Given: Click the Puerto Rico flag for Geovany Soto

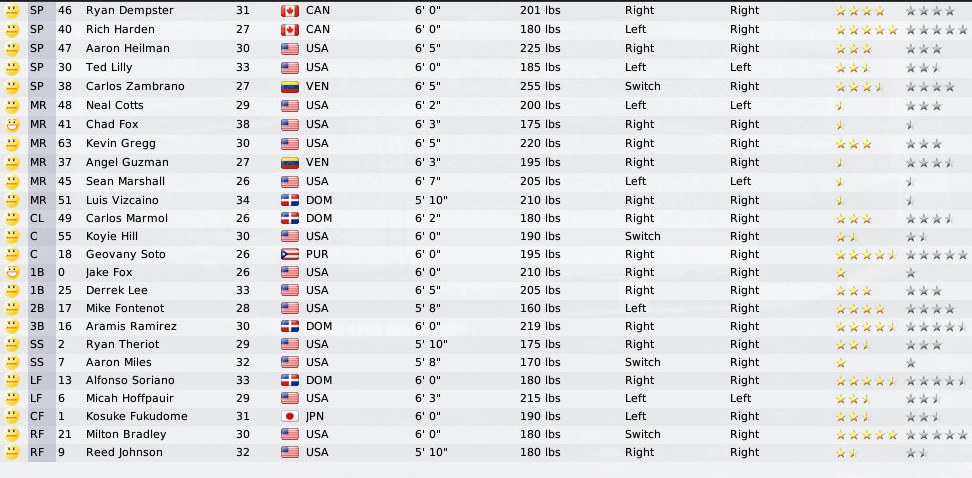Looking at the screenshot, I should (290, 255).
